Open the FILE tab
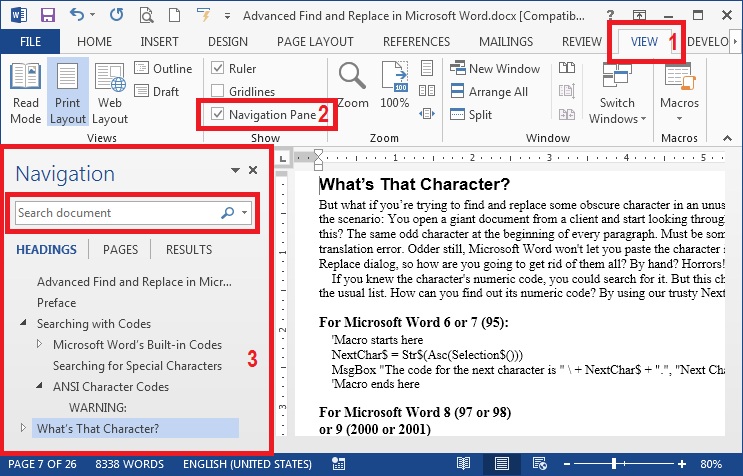Image resolution: width=743 pixels, height=476 pixels. click(x=30, y=42)
